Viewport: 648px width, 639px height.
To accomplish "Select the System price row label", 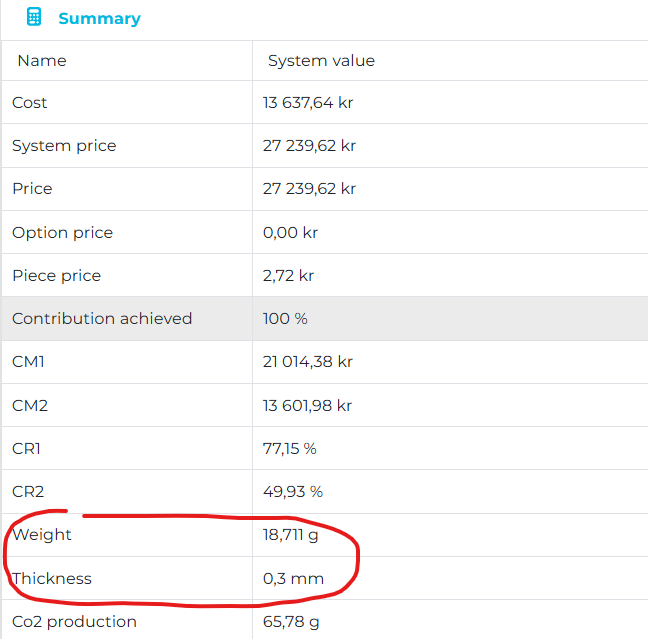I will tap(64, 146).
